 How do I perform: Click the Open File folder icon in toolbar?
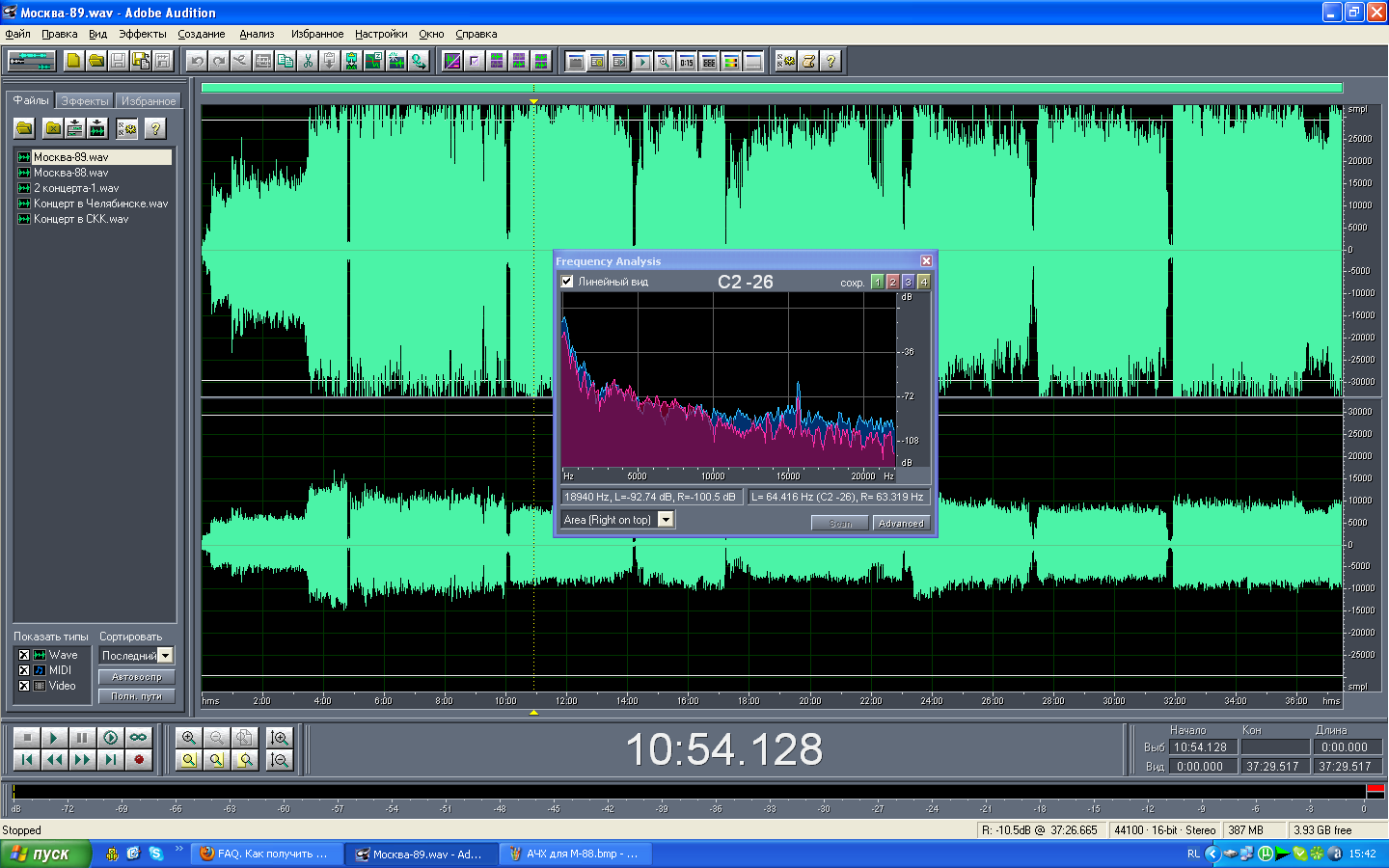pos(95,61)
